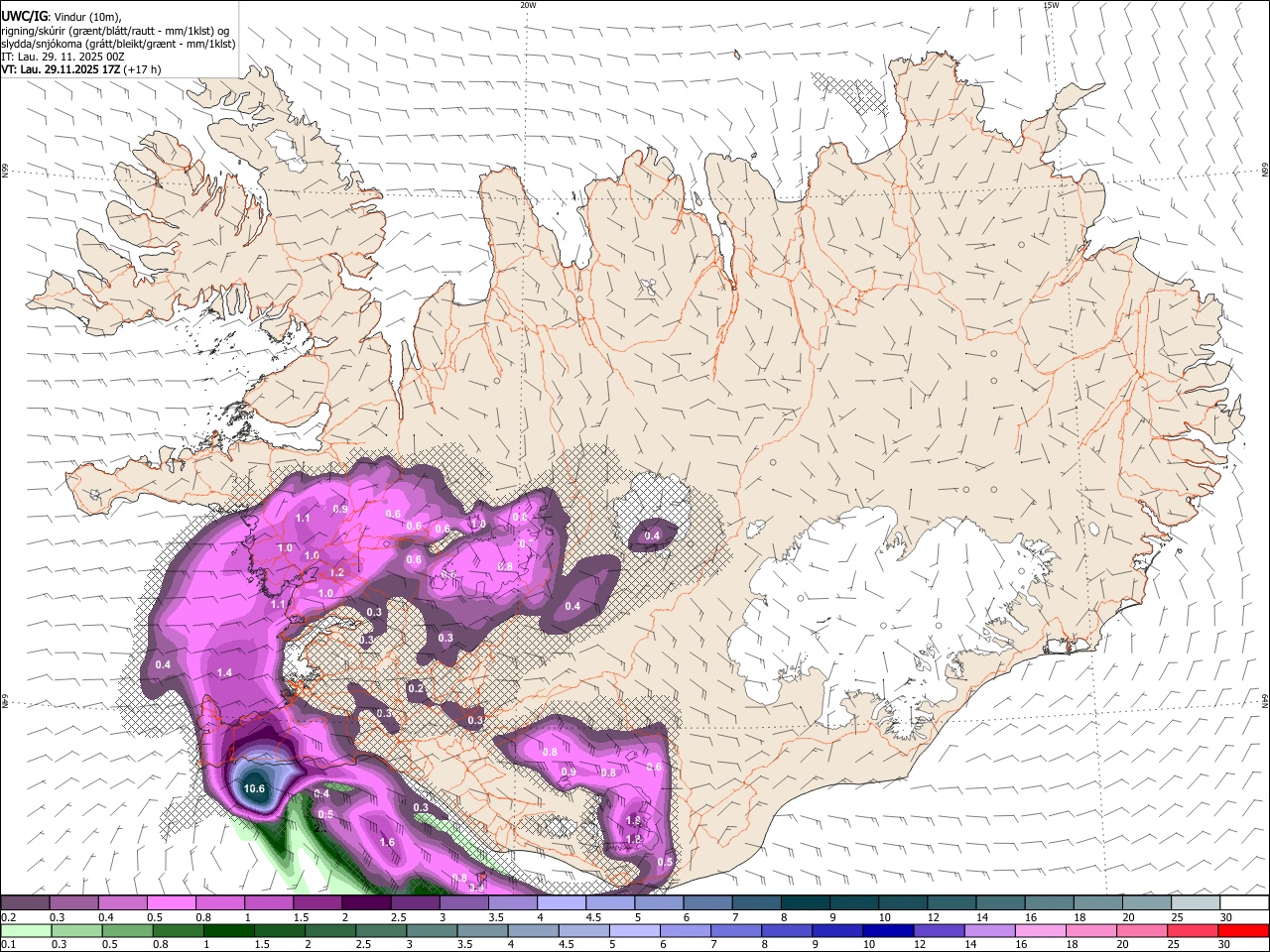Select the dark teal 8–9 swatch in the top legend row
The image size is (1270, 952).
pyautogui.click(x=806, y=903)
